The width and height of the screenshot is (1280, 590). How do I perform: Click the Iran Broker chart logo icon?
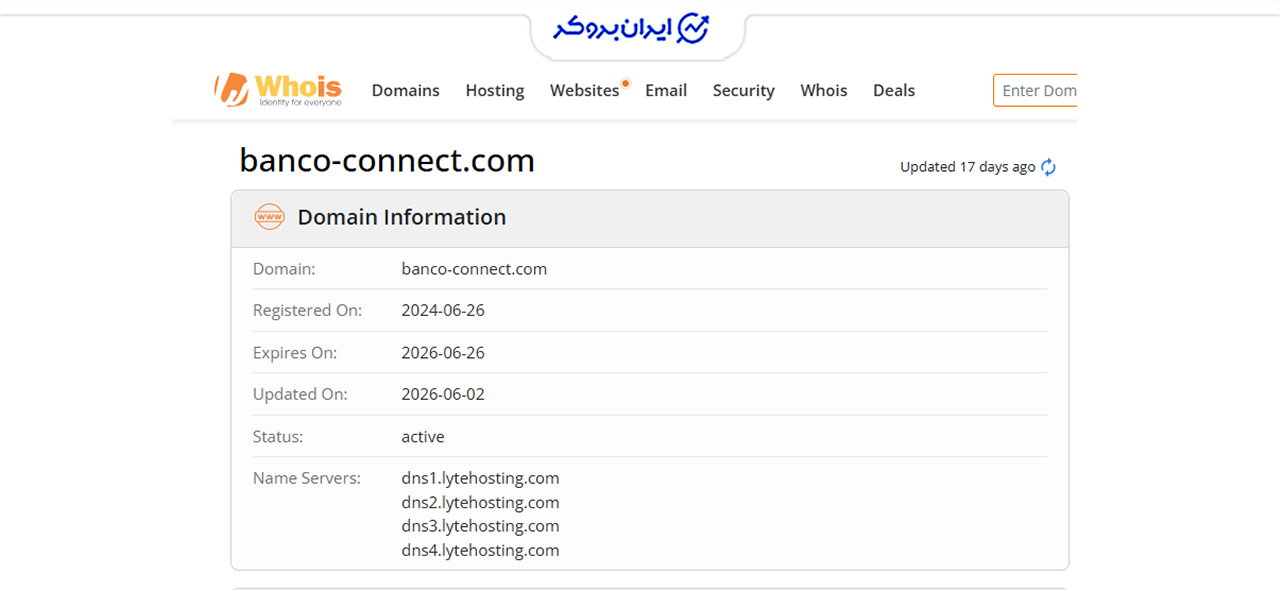click(x=693, y=29)
